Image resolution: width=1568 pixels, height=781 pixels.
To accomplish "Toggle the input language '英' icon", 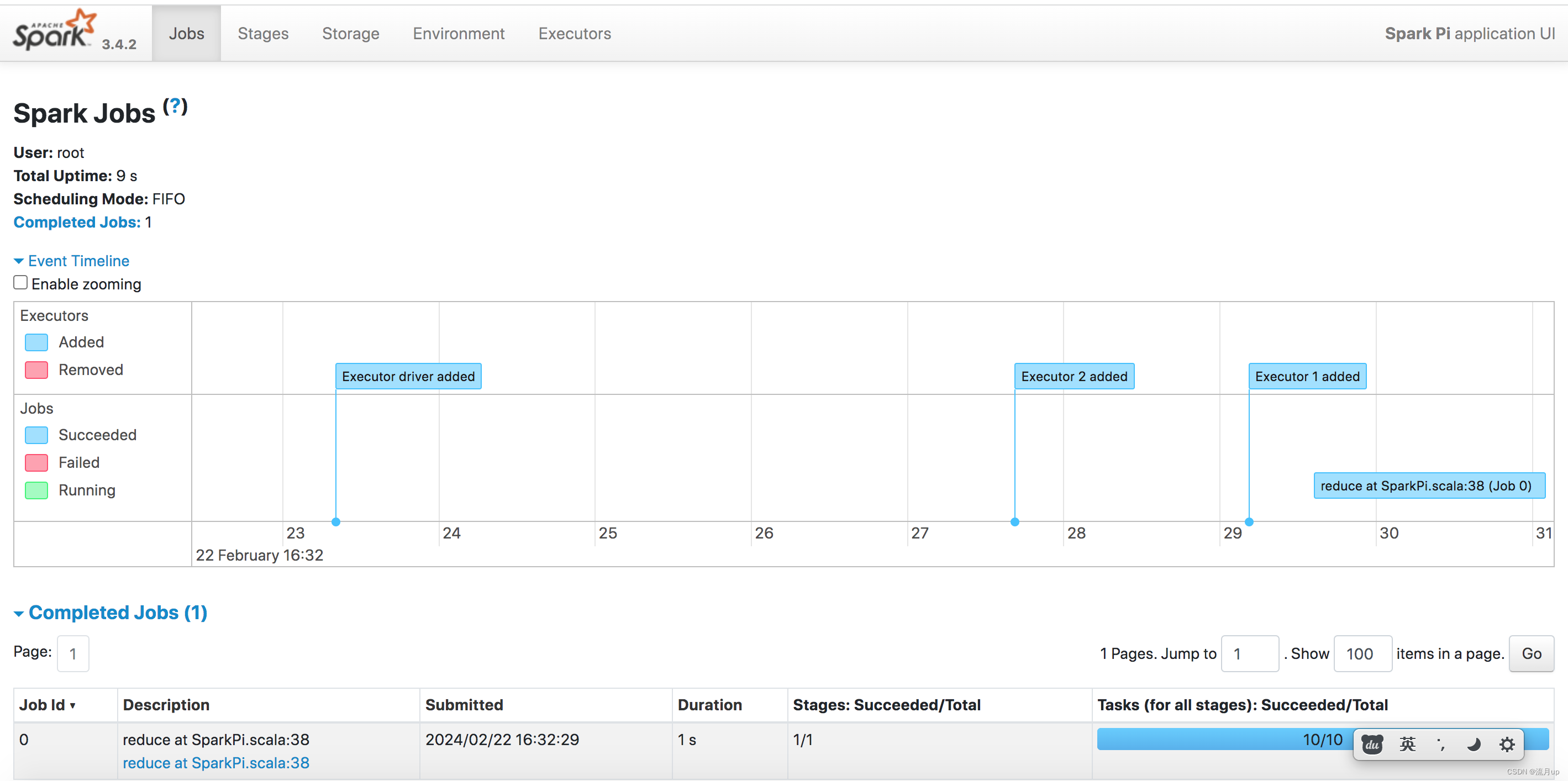I will pos(1407,744).
